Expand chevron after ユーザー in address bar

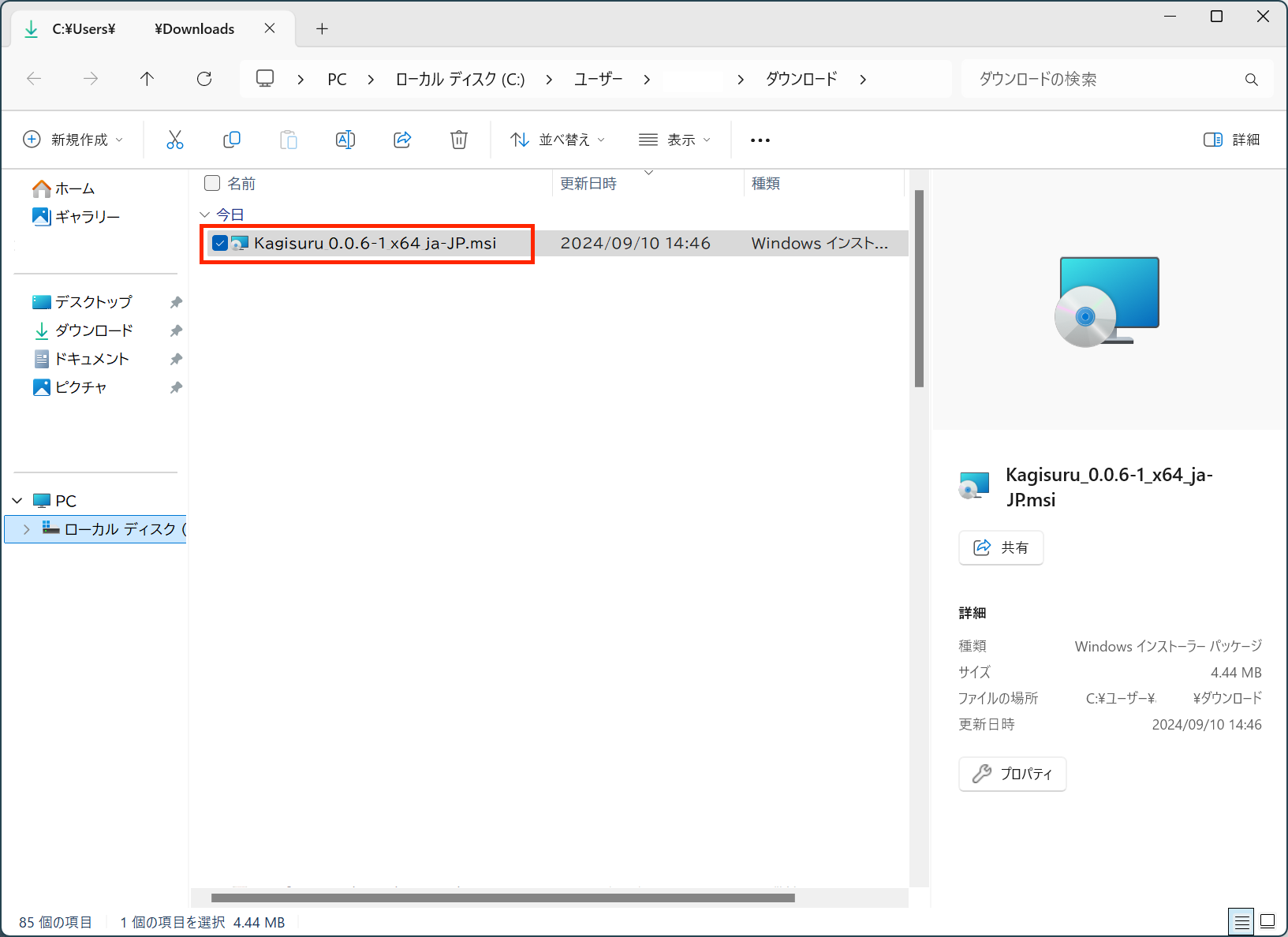point(647,80)
